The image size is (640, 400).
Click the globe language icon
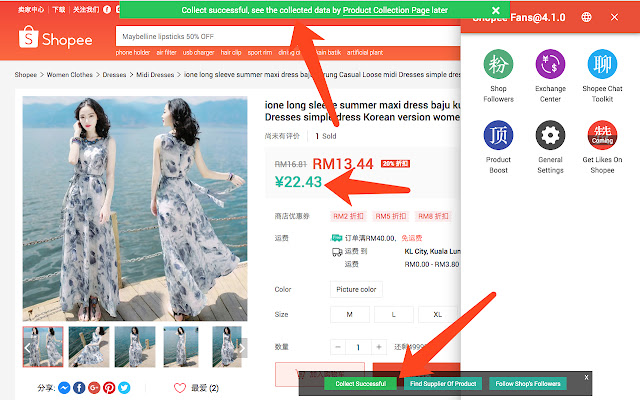tap(586, 17)
